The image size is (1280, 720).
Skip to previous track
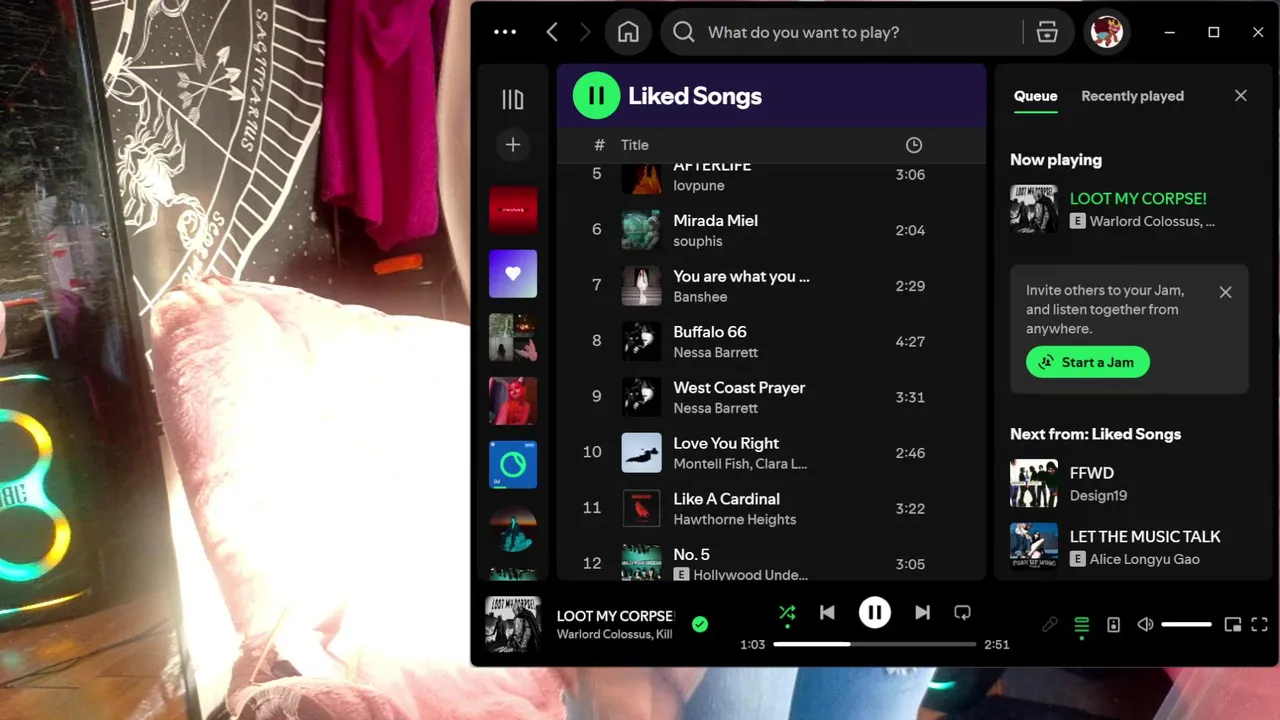click(x=827, y=613)
